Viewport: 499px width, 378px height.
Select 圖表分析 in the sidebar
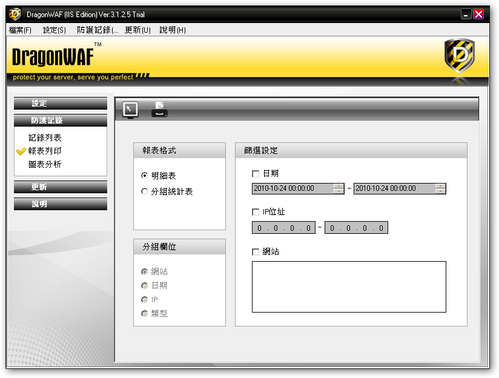click(x=45, y=164)
